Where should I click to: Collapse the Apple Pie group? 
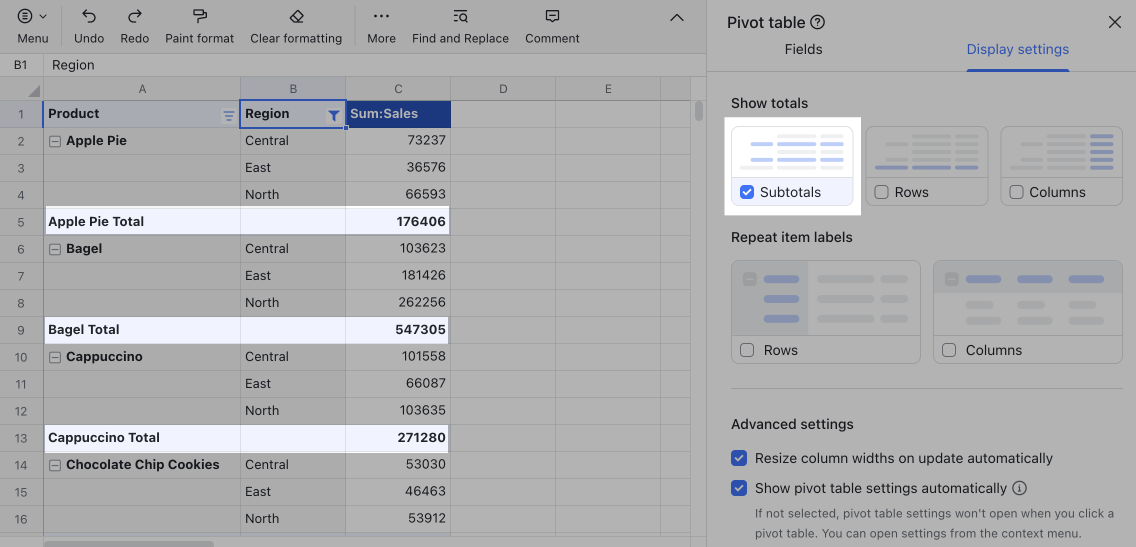click(x=55, y=141)
